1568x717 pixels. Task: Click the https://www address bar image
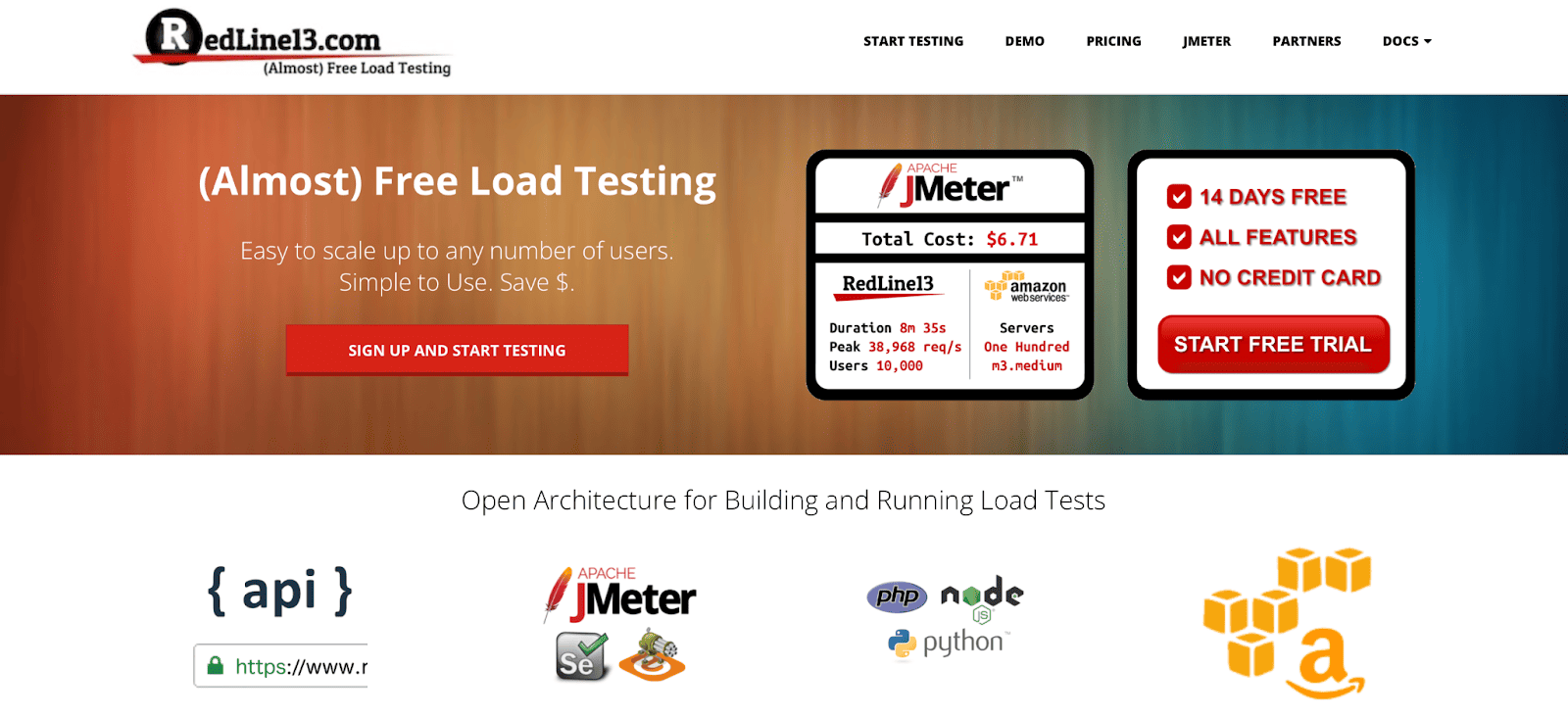point(281,666)
